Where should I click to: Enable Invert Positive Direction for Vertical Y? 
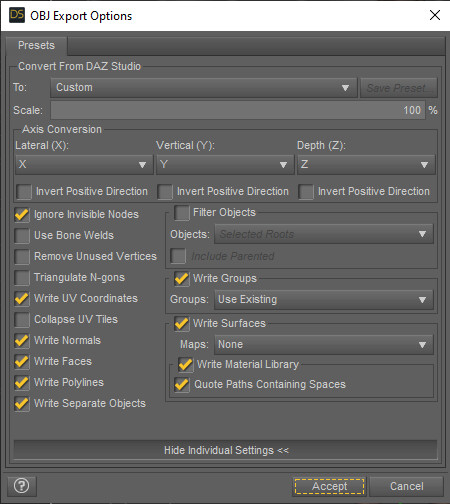[165, 192]
